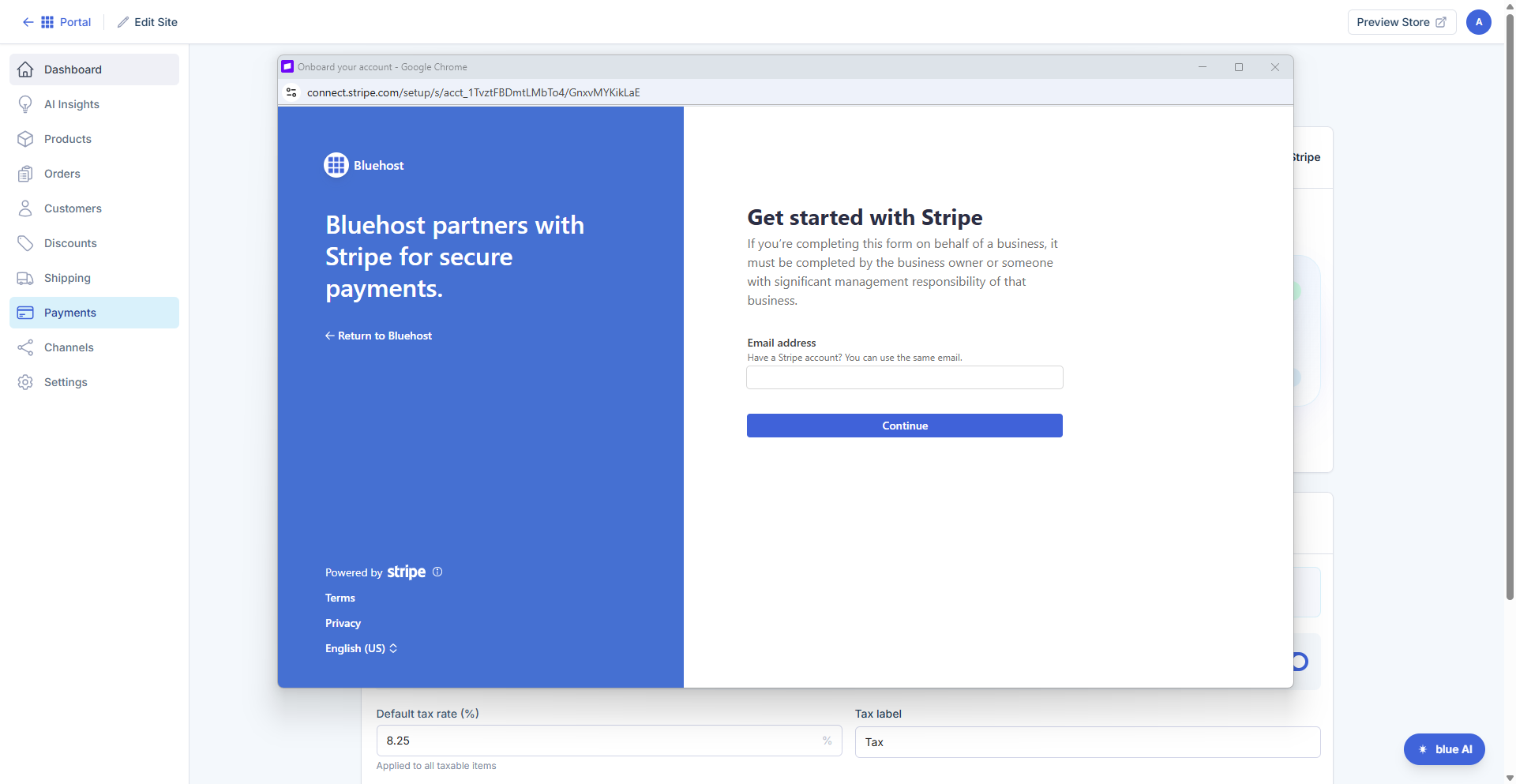Click the Shipping truck icon
The height and width of the screenshot is (784, 1516).
(x=25, y=278)
